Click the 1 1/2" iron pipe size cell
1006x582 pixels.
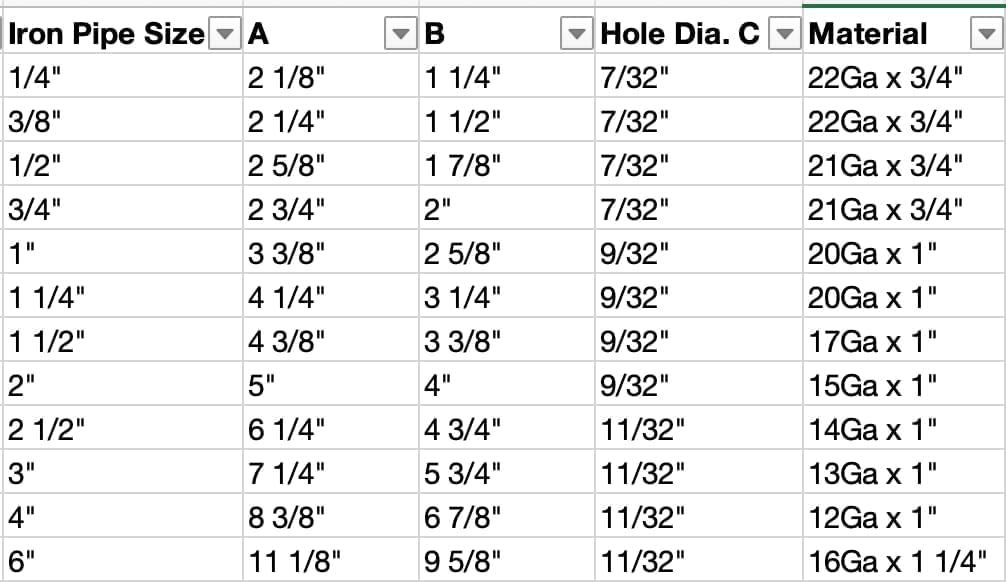(123, 340)
